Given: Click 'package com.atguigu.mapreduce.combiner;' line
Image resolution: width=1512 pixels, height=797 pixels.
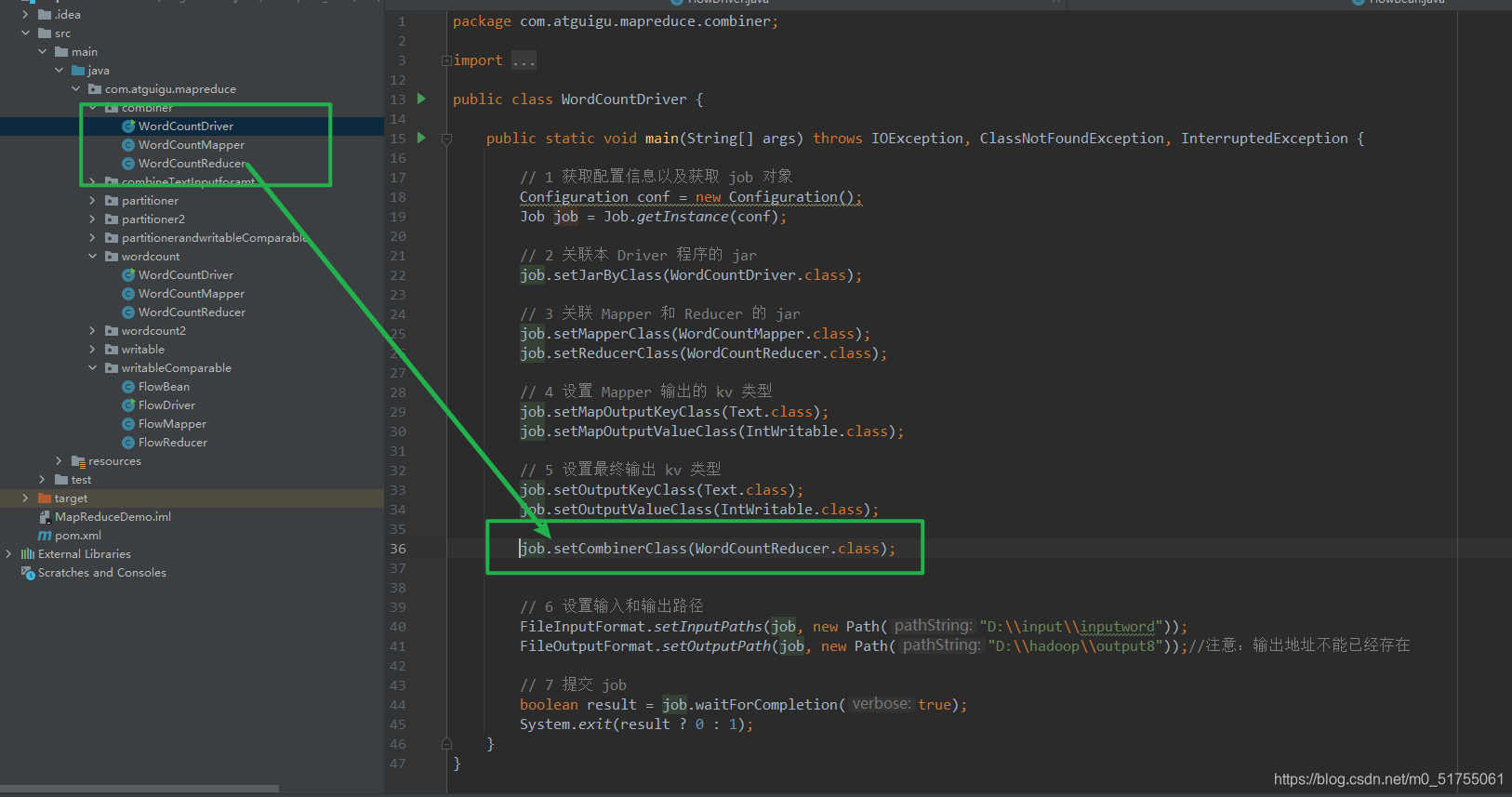Looking at the screenshot, I should pos(616,21).
